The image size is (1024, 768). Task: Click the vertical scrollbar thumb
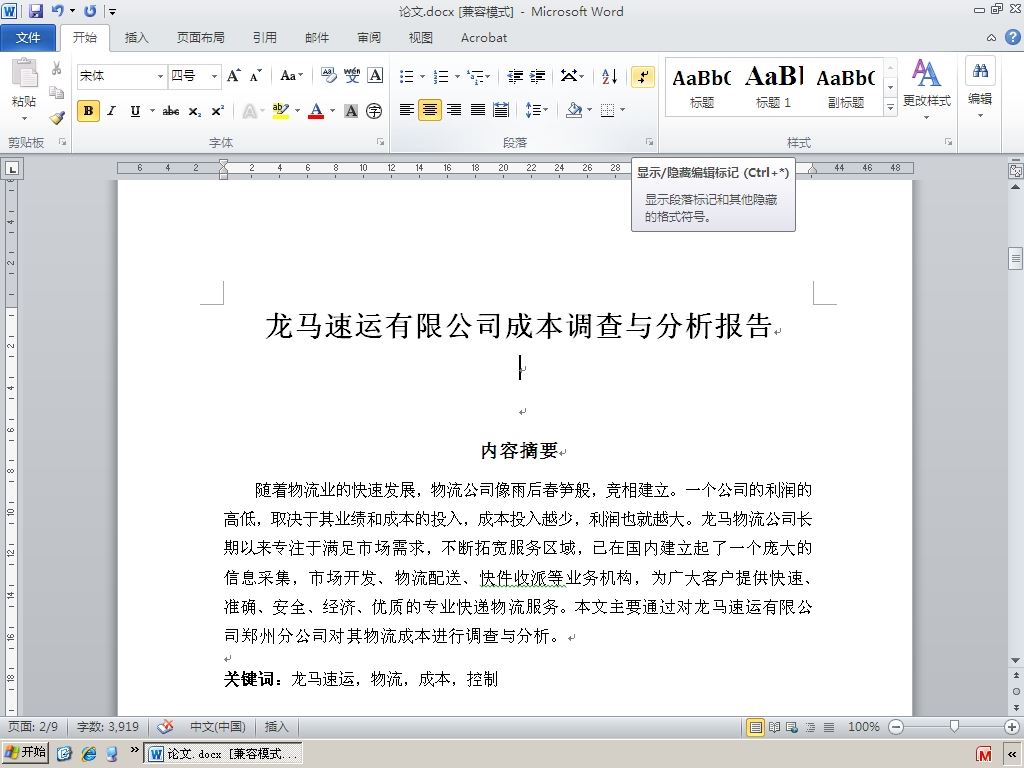1016,258
